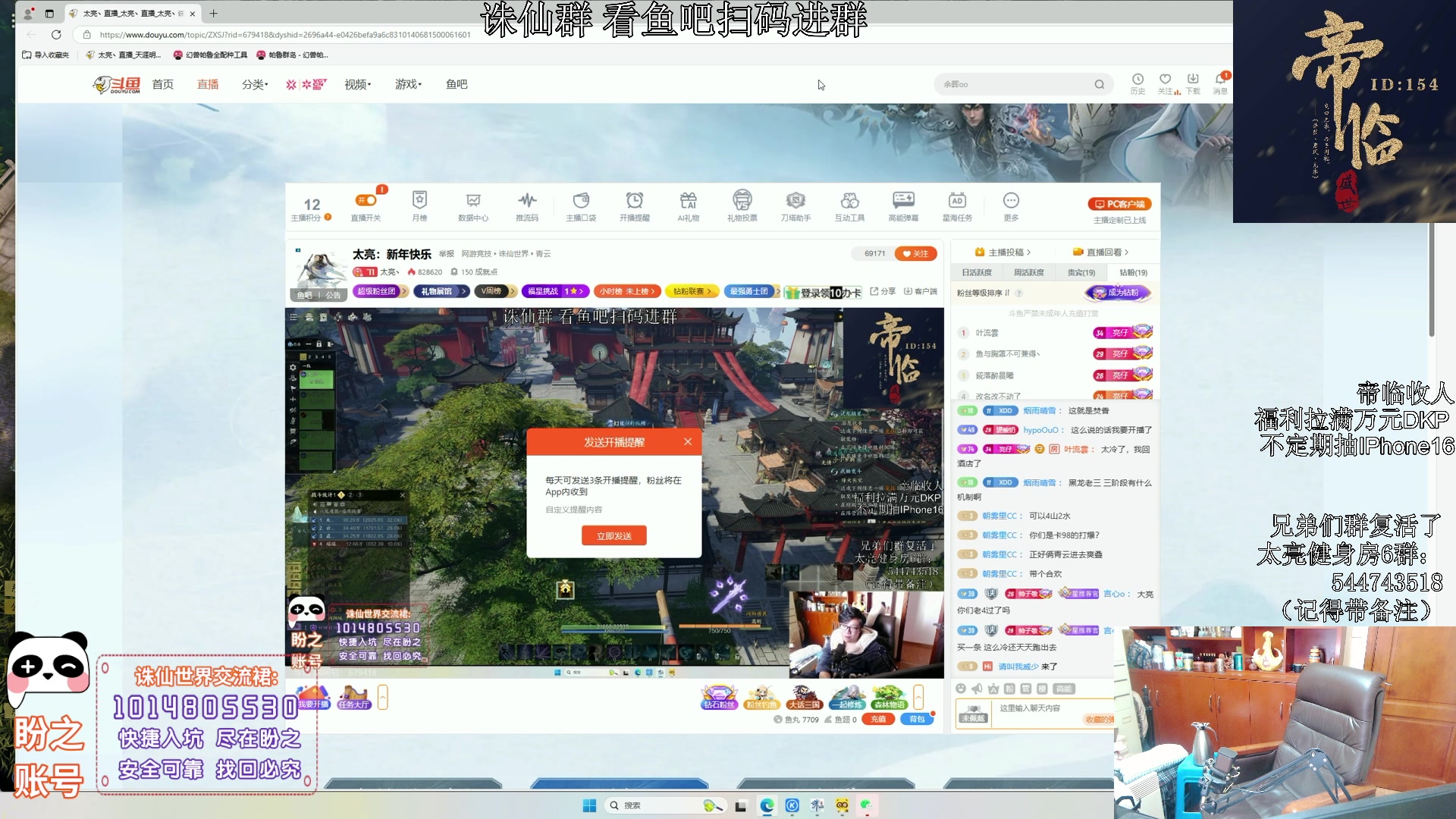Open the 高能弹幕 danmaku tool
Viewport: 1456px width, 819px height.
click(x=903, y=206)
